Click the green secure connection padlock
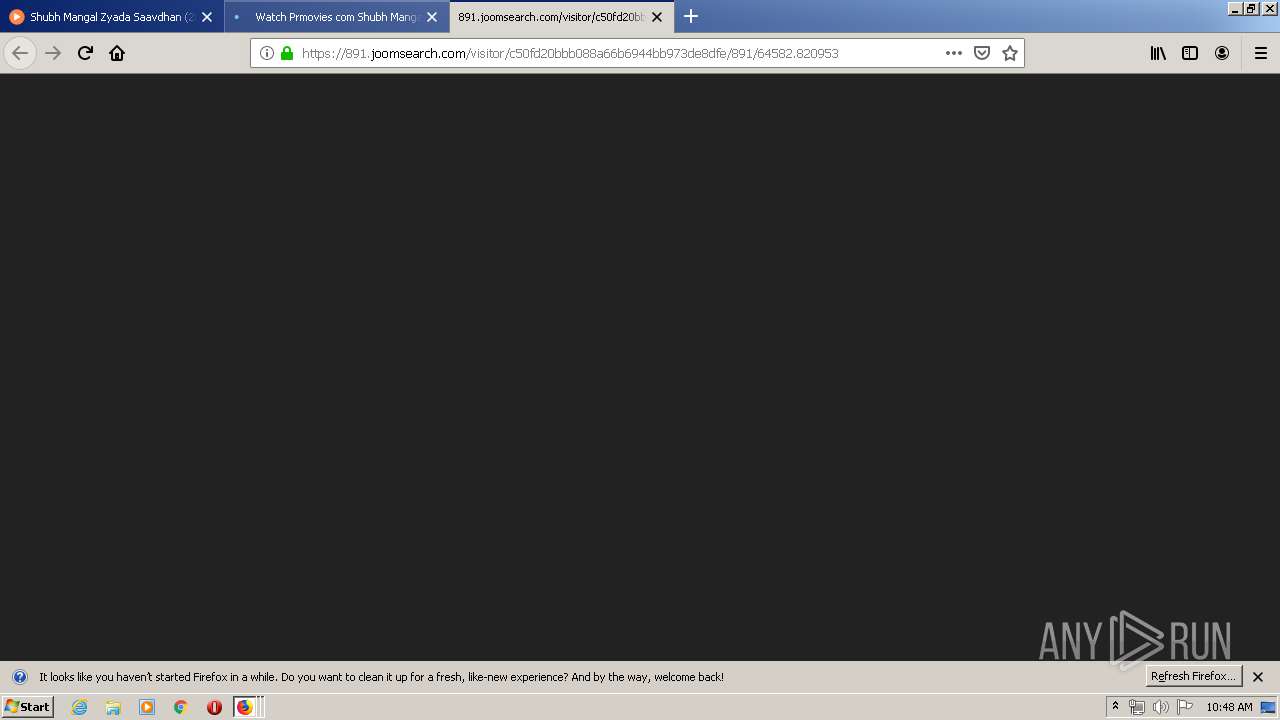This screenshot has width=1280, height=720. [287, 53]
